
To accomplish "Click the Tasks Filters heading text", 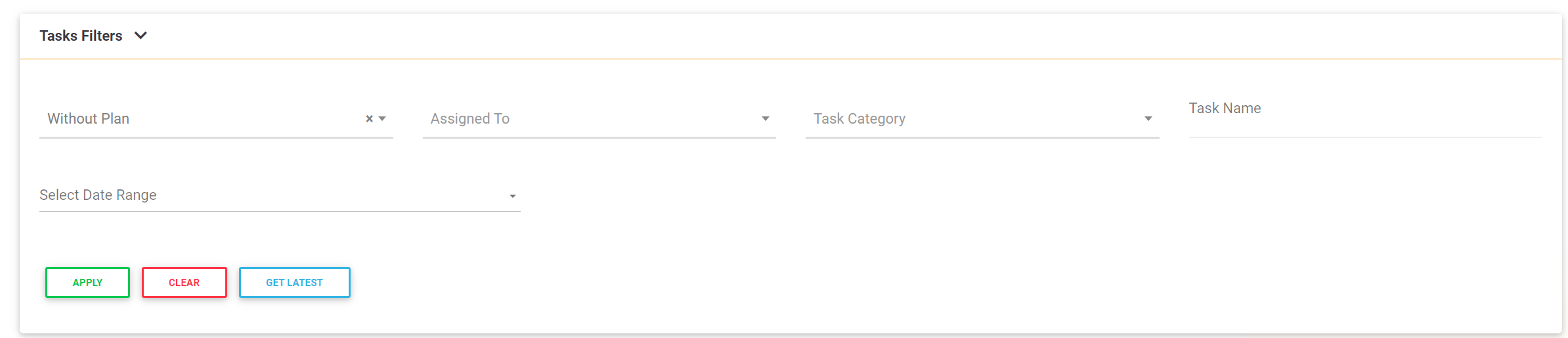I will (x=81, y=36).
